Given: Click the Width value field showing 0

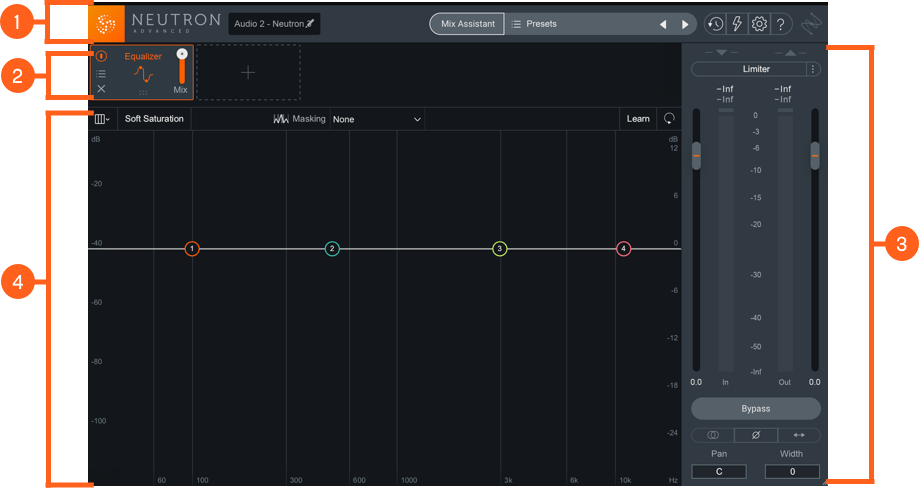Looking at the screenshot, I should pos(792,472).
